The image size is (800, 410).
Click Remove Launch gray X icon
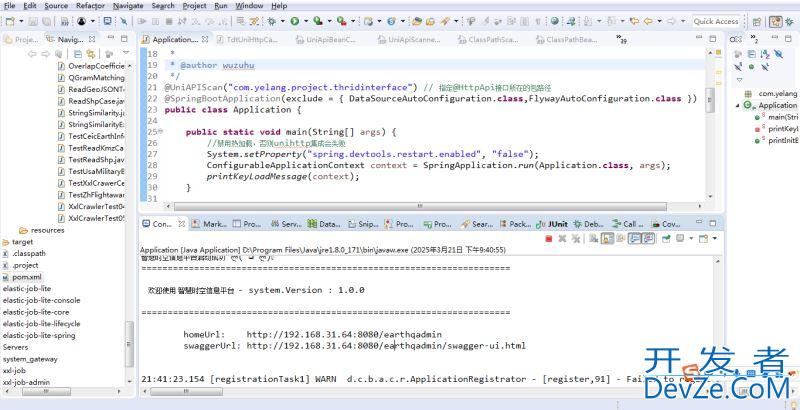(x=562, y=239)
